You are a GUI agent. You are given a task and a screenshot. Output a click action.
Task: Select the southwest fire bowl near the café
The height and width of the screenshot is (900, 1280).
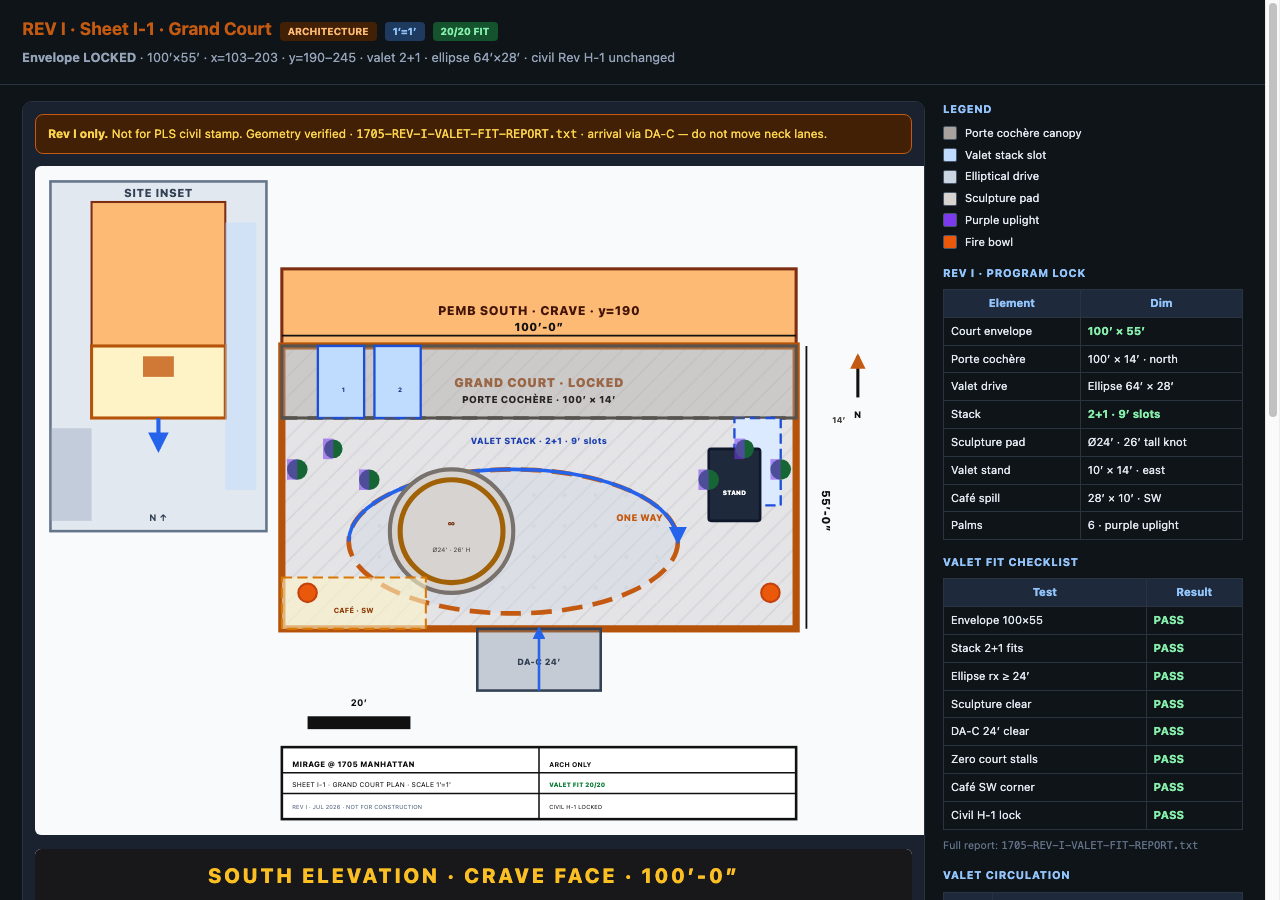pyautogui.click(x=307, y=593)
